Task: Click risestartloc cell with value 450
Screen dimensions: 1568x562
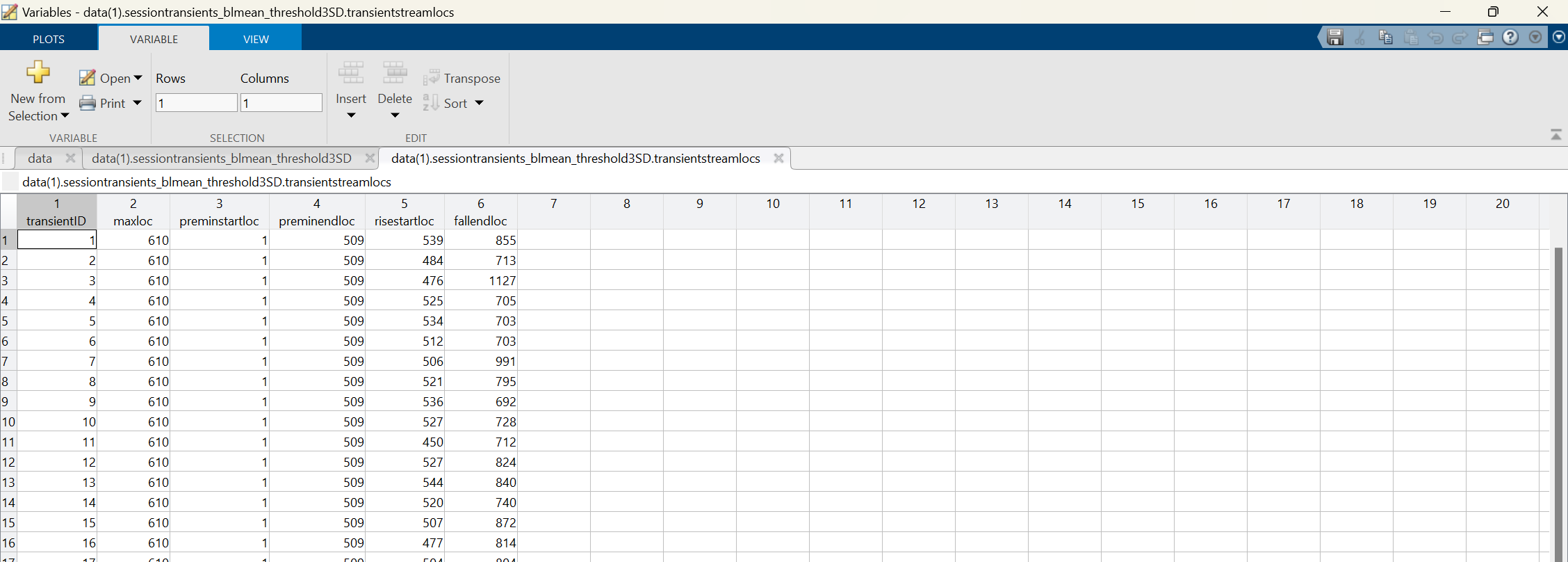Action: click(x=405, y=442)
